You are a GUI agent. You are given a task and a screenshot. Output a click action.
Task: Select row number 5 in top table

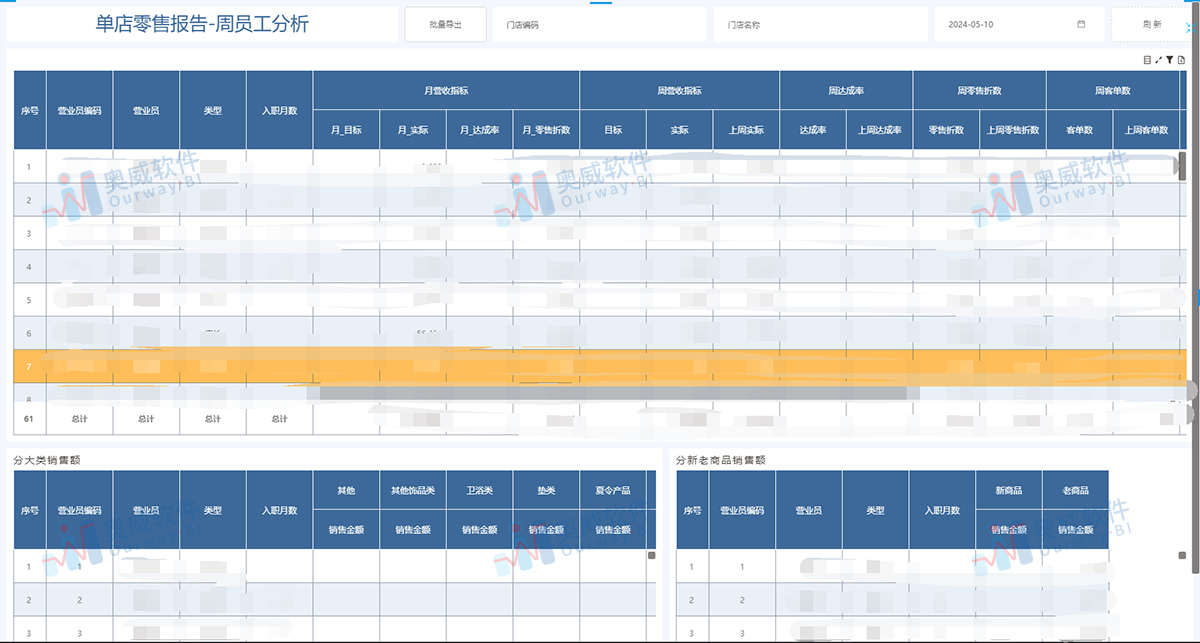[x=29, y=300]
